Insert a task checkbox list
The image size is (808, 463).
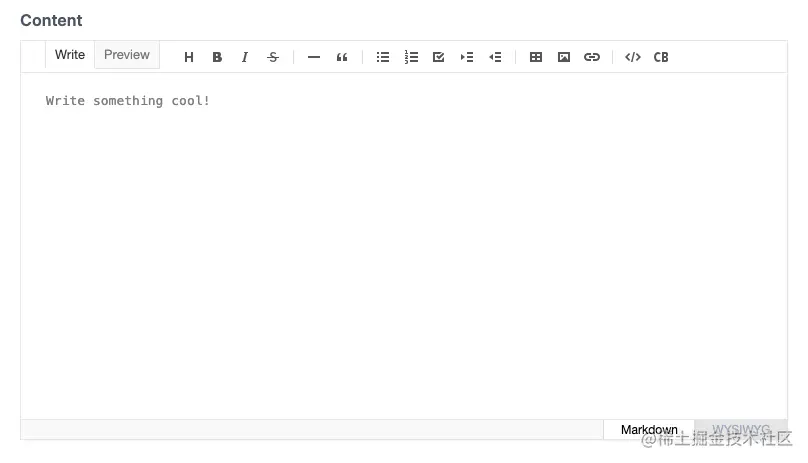pos(439,57)
